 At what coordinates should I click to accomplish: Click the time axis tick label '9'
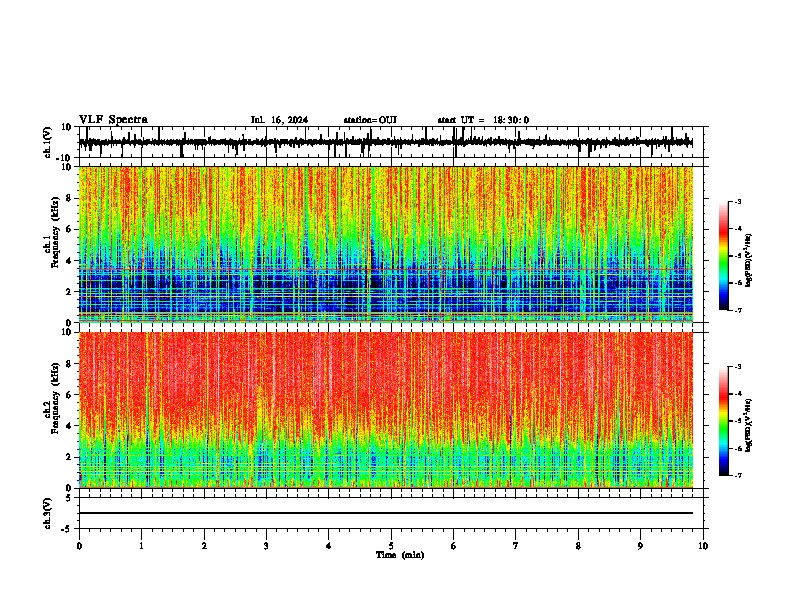click(640, 546)
